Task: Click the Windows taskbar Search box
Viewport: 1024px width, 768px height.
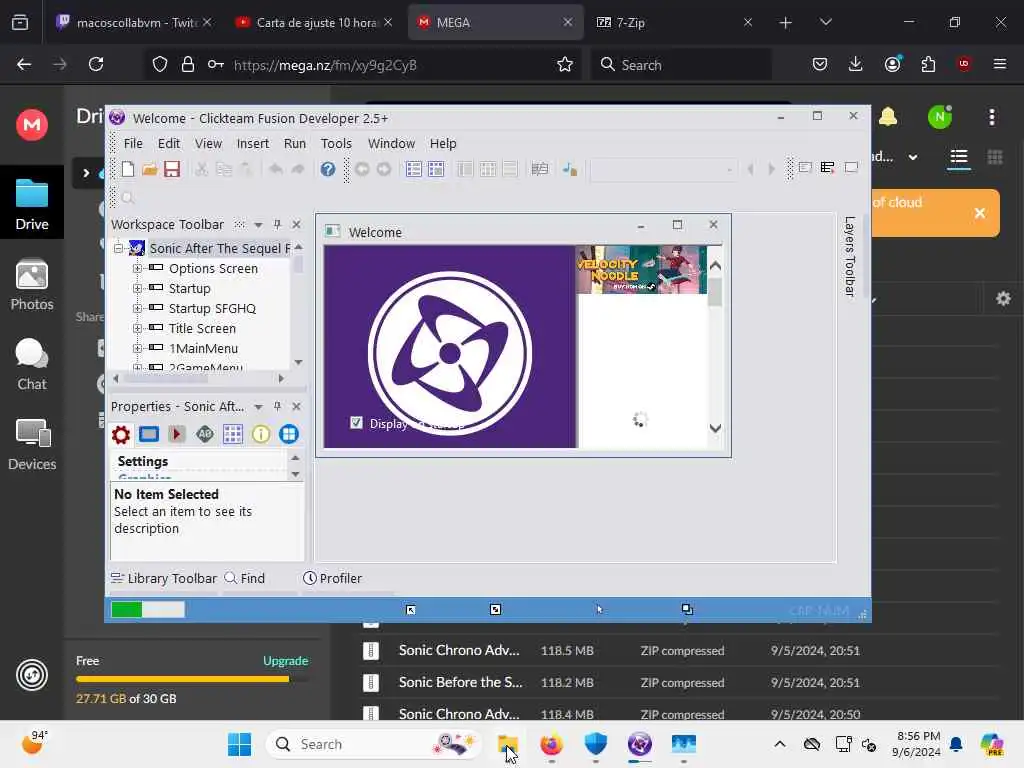Action: click(374, 744)
